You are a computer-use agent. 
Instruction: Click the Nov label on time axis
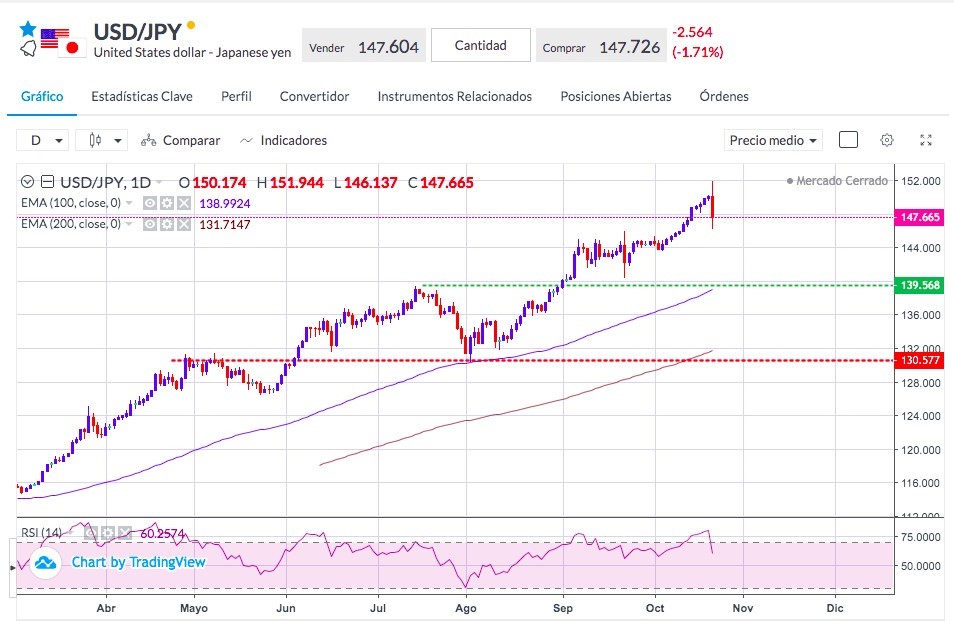(x=743, y=608)
